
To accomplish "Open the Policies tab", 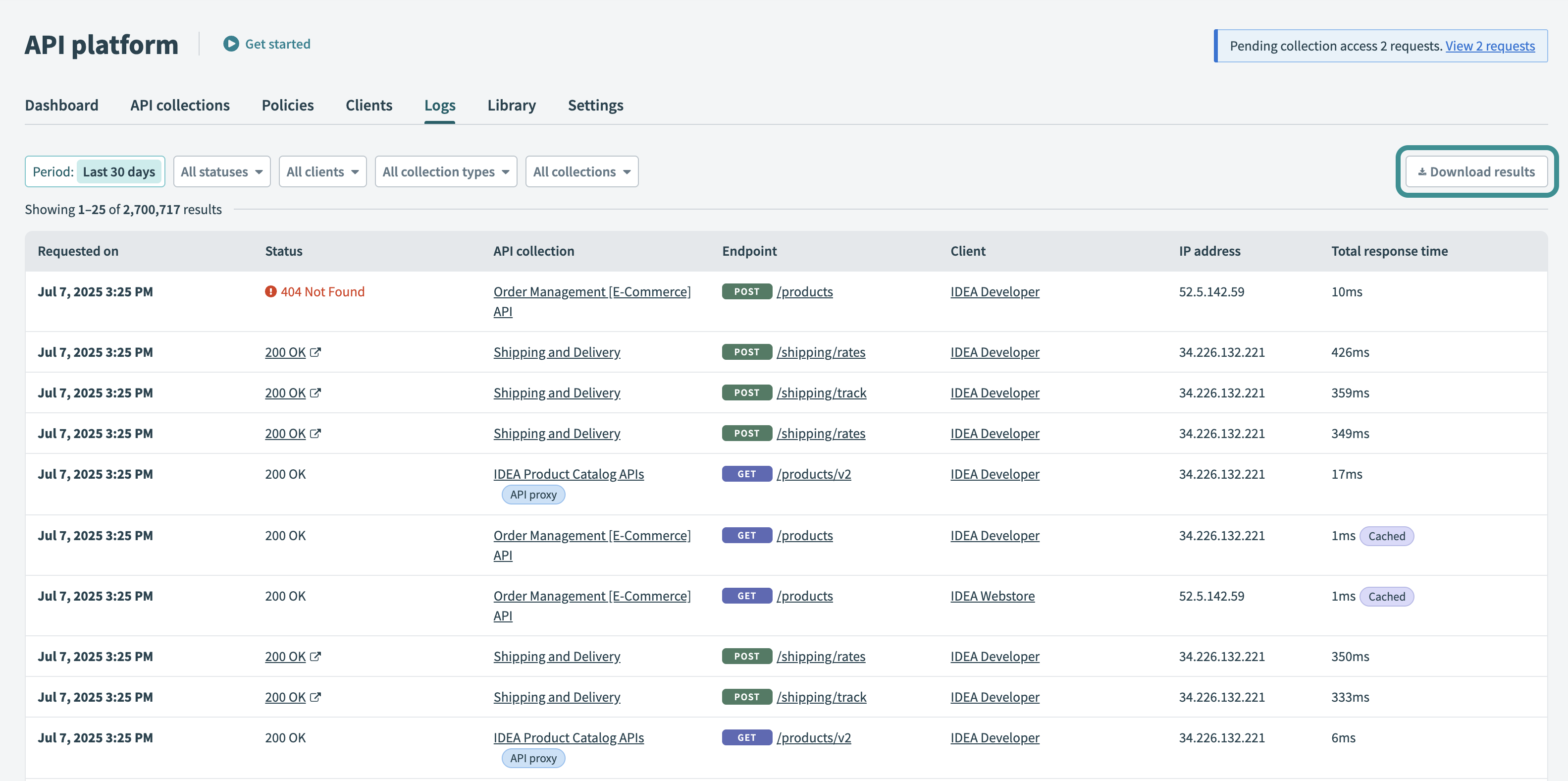I will pyautogui.click(x=287, y=105).
